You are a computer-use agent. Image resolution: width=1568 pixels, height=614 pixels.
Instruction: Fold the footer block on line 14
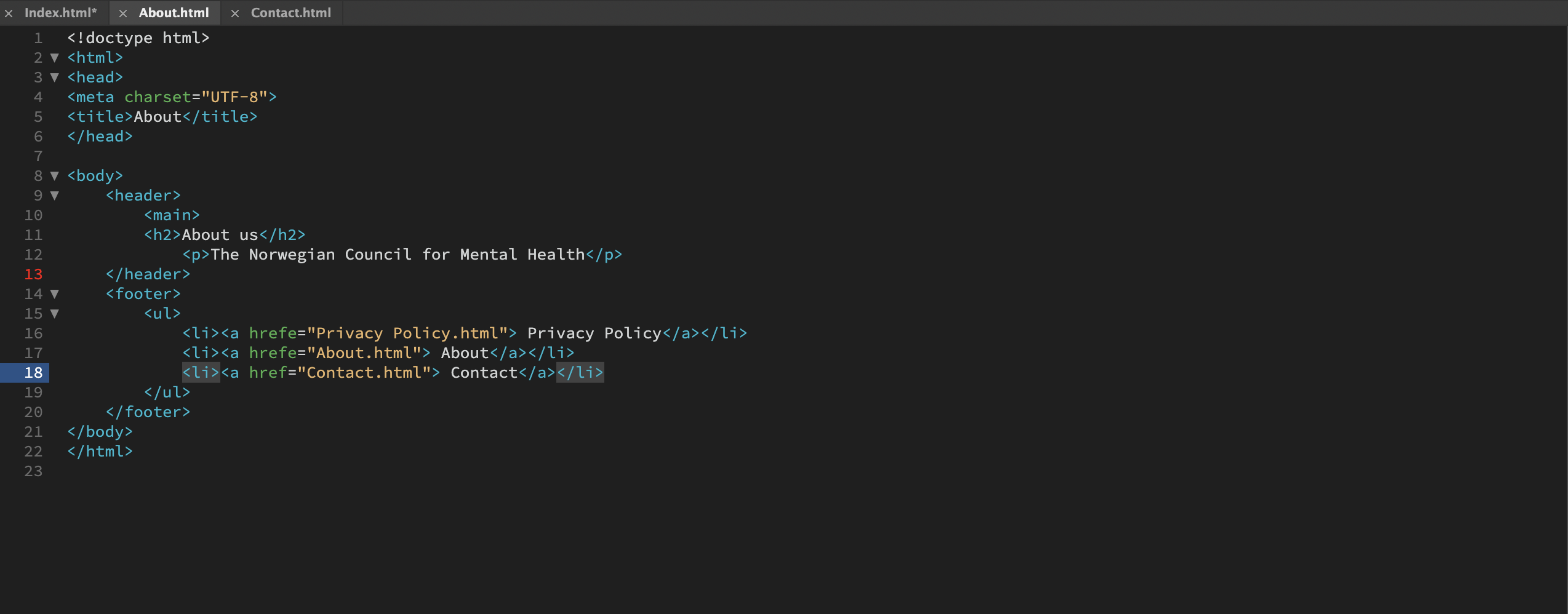55,294
